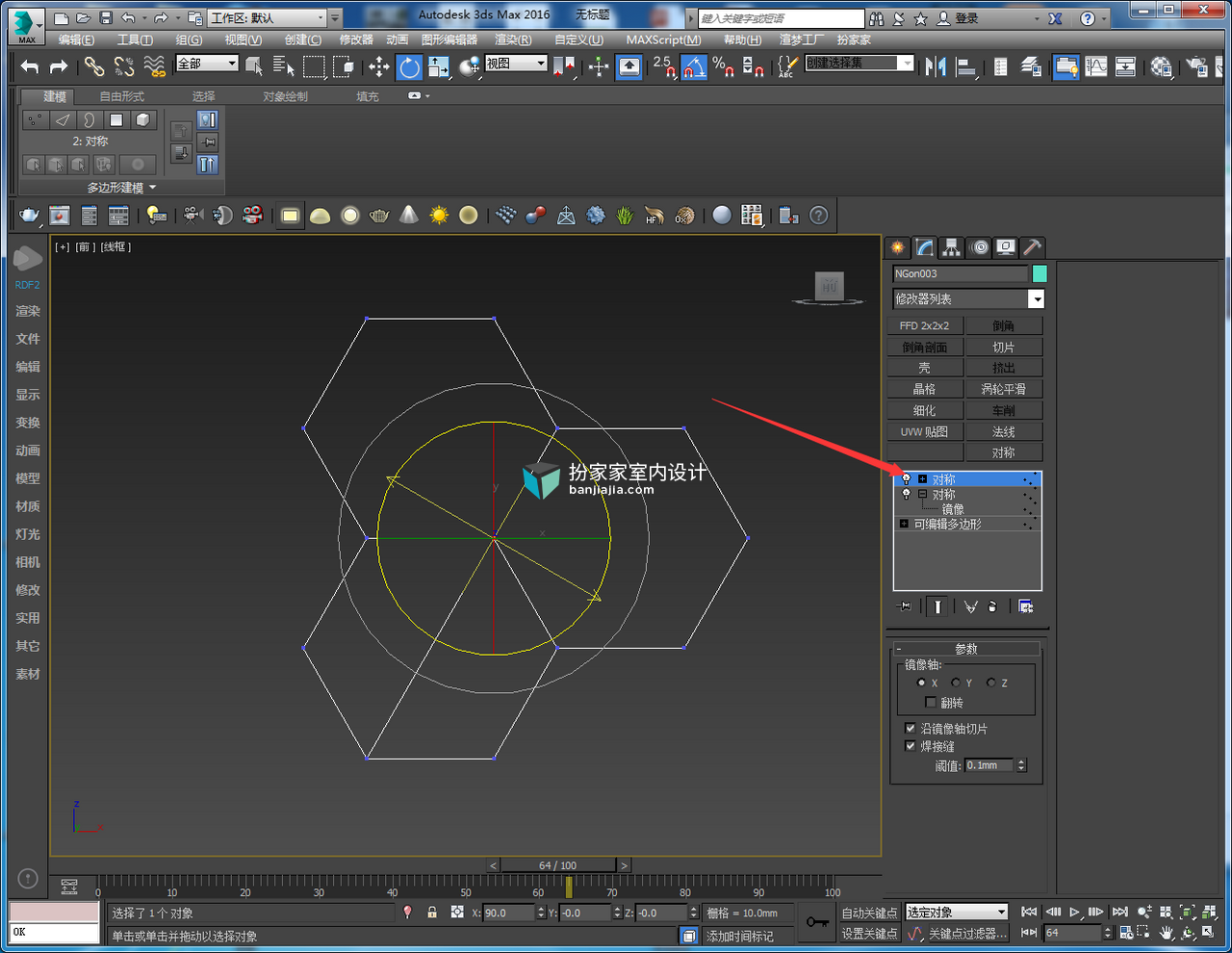Screen dimensions: 1232x953
Task: Click the Mirror tool icon
Action: point(936,66)
